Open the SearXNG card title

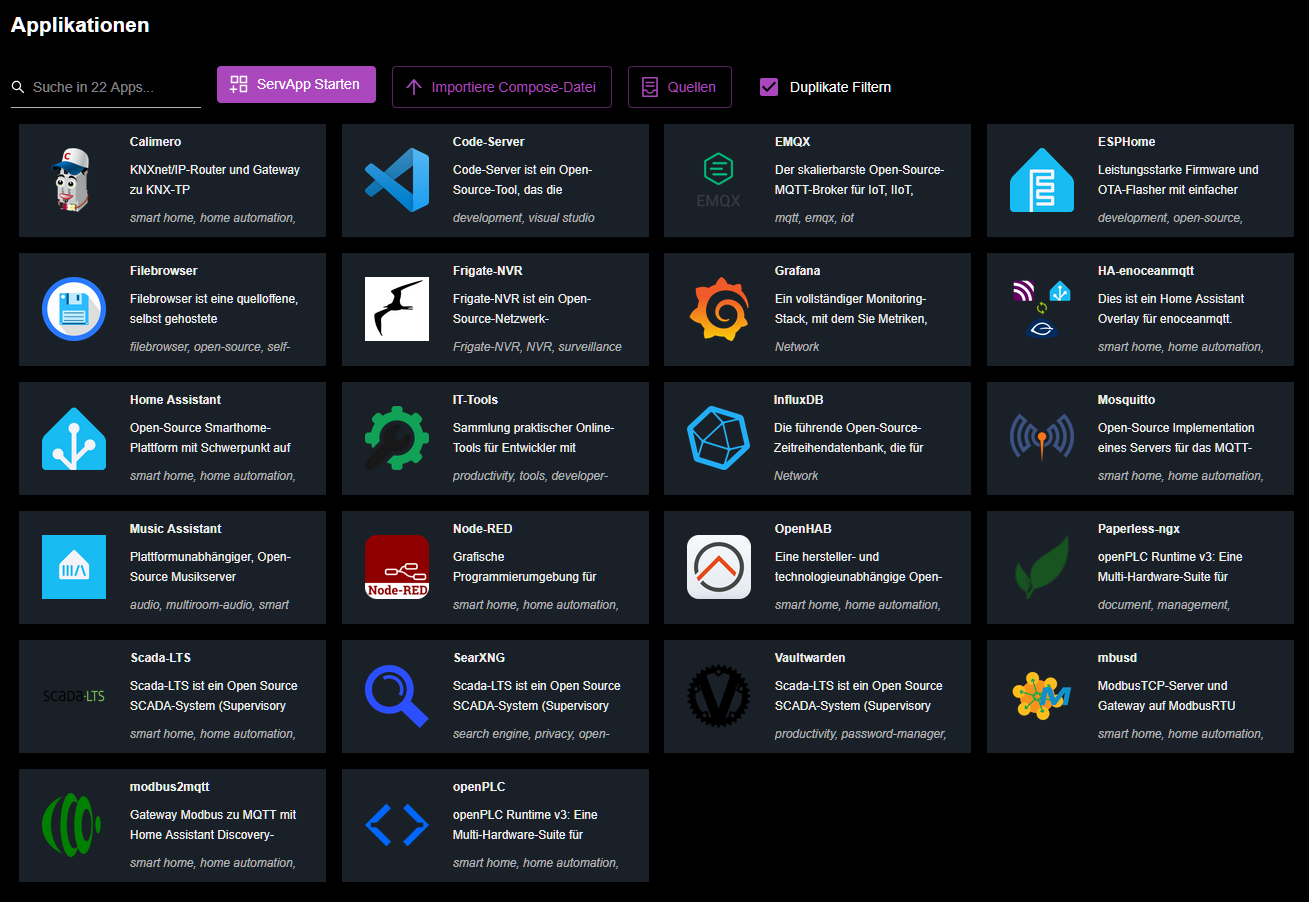479,658
